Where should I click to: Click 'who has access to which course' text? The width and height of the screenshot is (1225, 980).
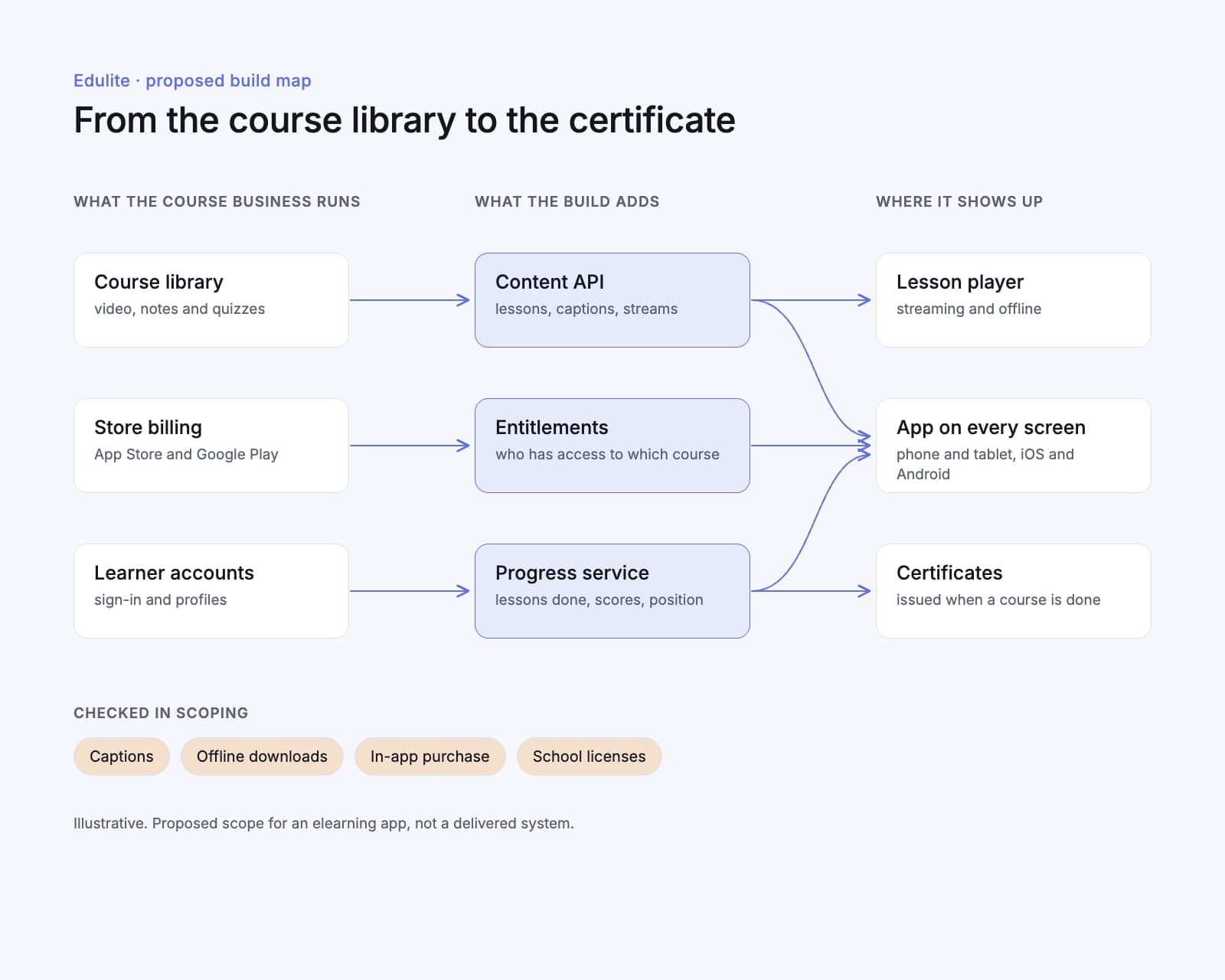click(607, 454)
